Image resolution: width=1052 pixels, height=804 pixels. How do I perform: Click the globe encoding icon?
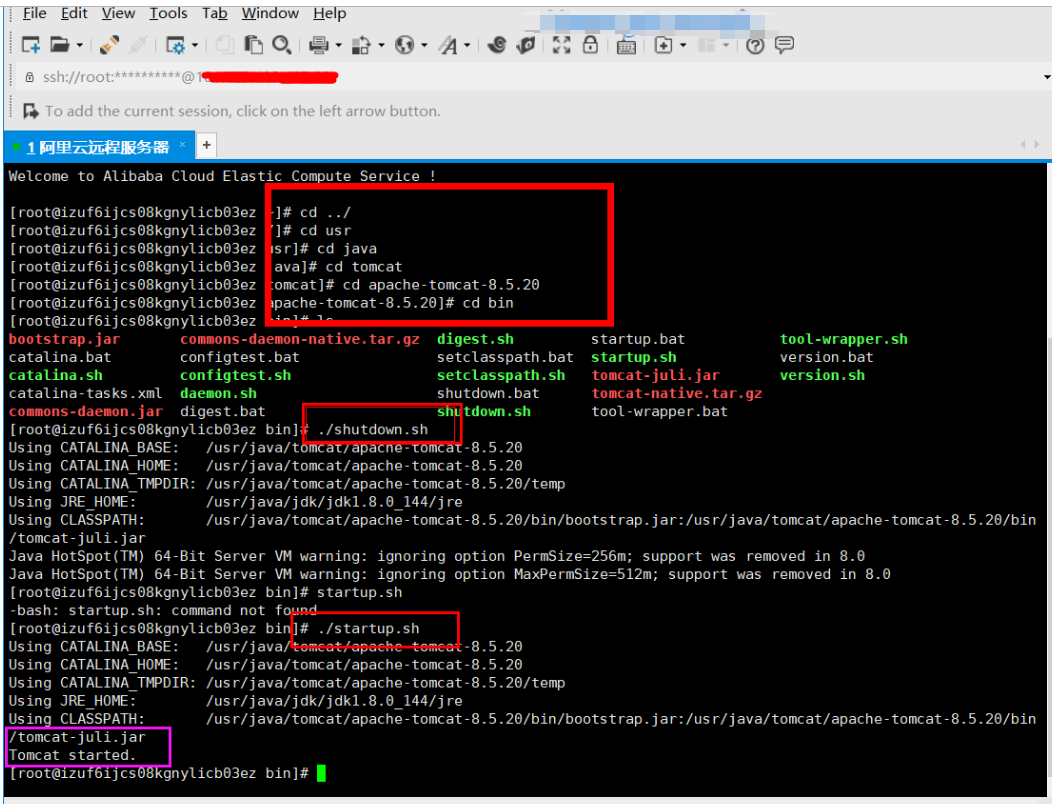pyautogui.click(x=404, y=45)
